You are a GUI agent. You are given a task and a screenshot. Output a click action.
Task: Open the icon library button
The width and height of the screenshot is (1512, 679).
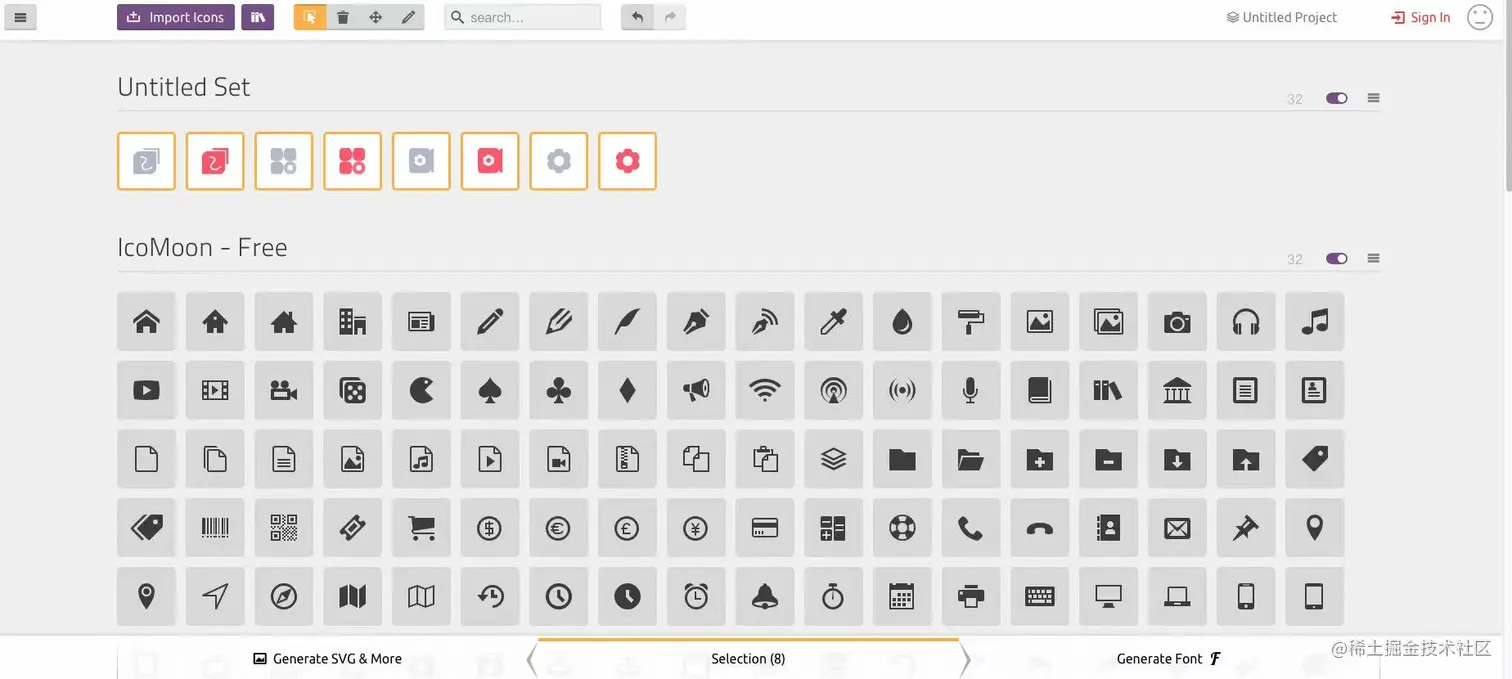coord(258,17)
